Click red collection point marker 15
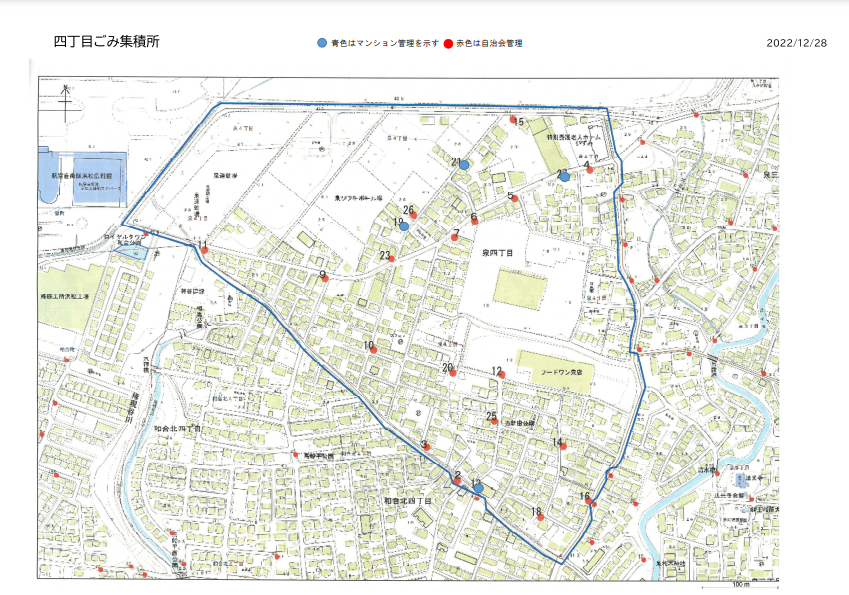Screen dimensions: 849x595 click(512, 120)
